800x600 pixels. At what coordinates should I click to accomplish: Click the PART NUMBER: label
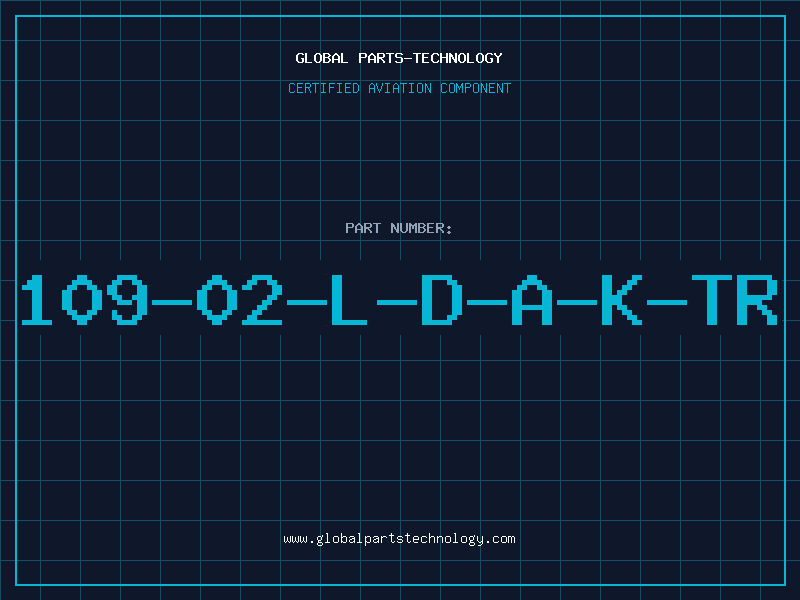tap(399, 228)
